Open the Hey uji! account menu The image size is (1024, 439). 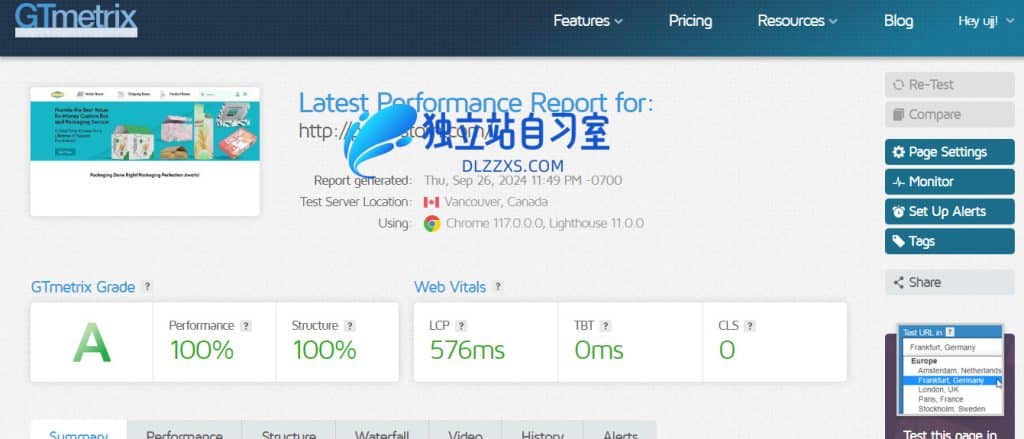click(986, 21)
